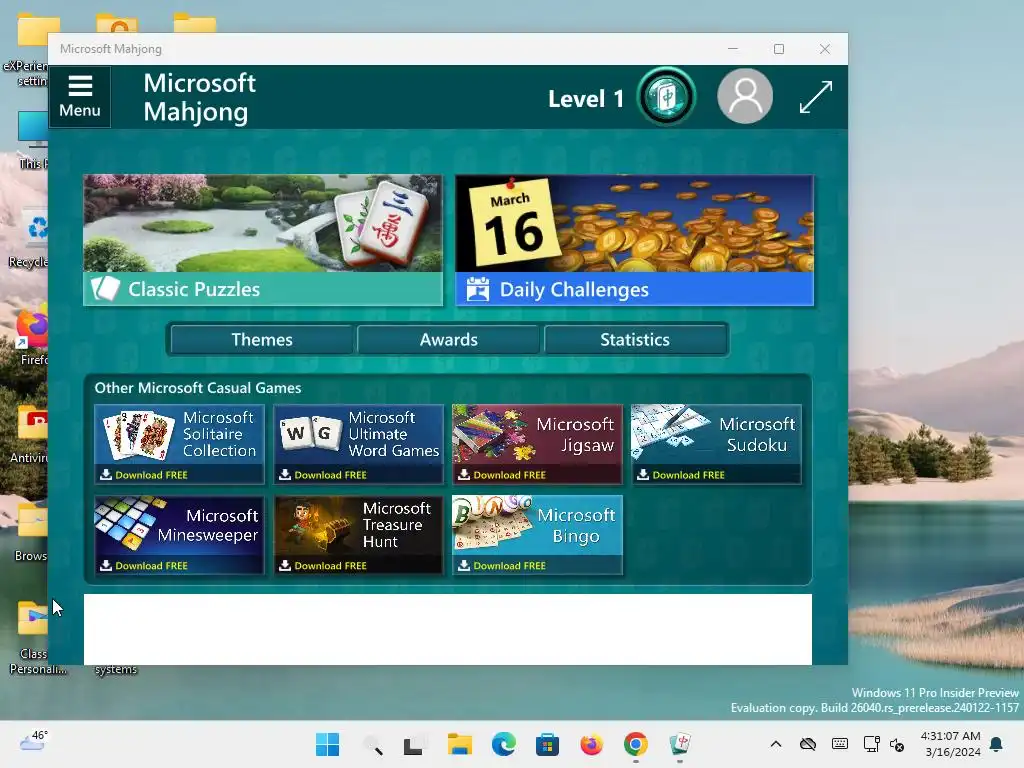Open the touch keyboard tray icon
Screen dimensions: 1024x768
840,744
